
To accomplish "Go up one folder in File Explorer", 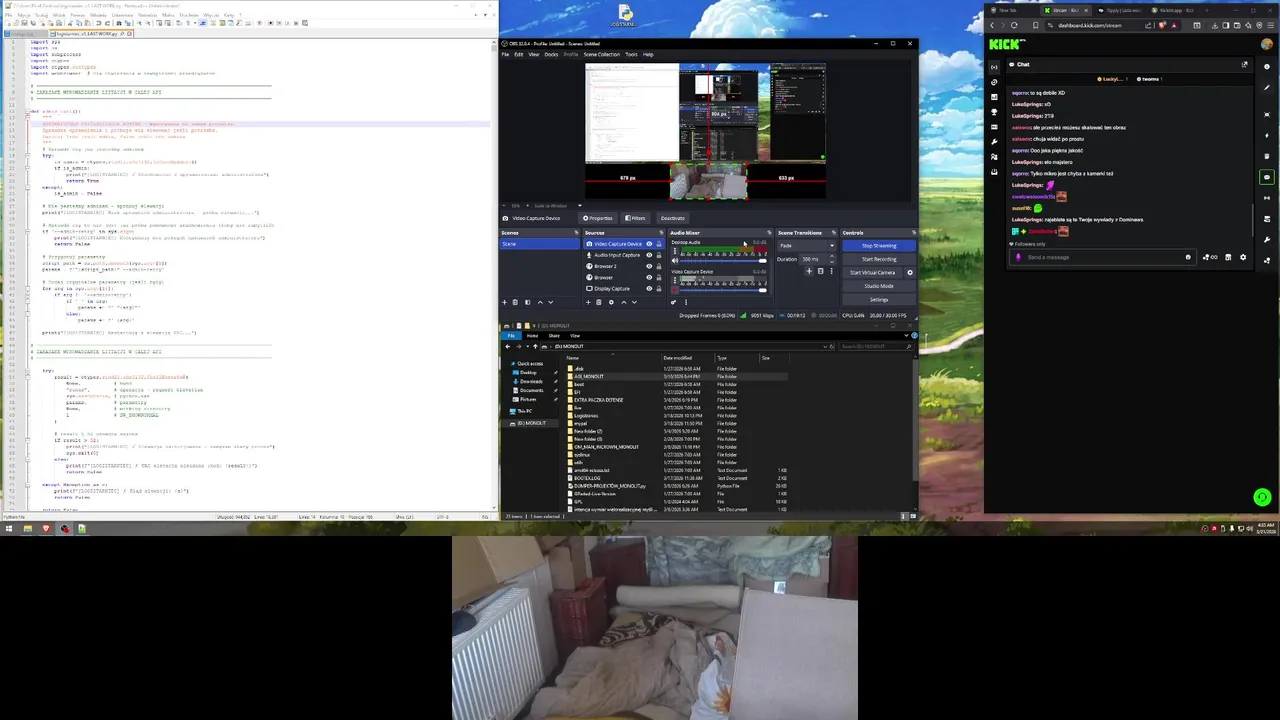I will click(x=535, y=346).
